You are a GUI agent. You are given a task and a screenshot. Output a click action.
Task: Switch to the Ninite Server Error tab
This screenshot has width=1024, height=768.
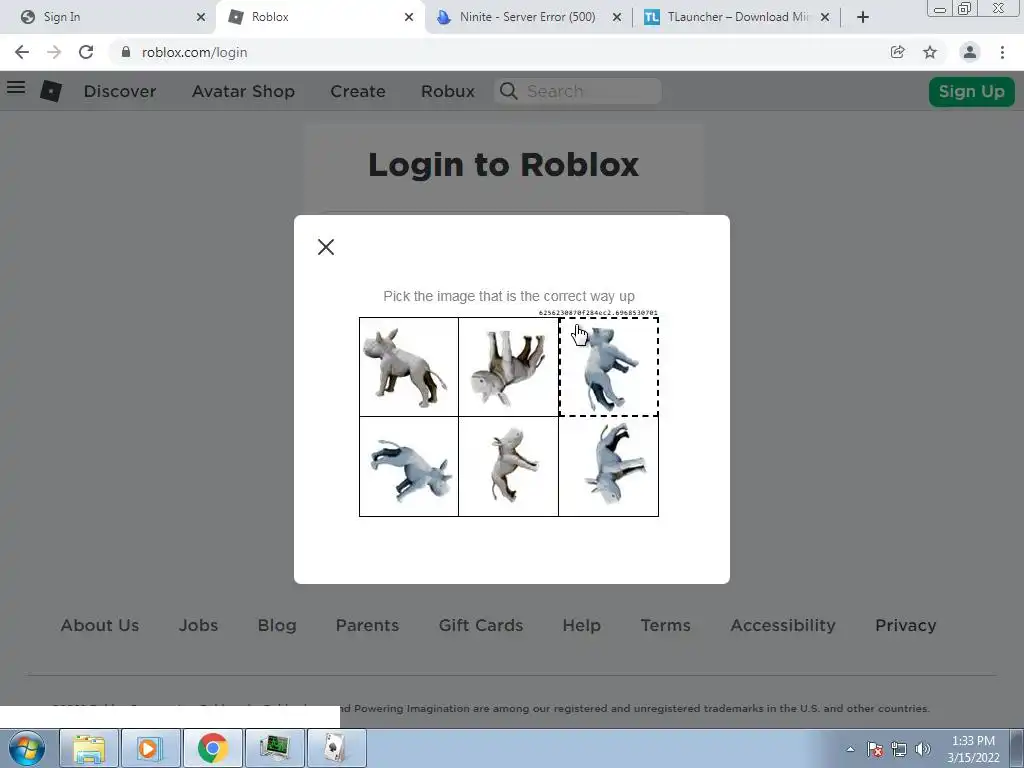click(526, 17)
